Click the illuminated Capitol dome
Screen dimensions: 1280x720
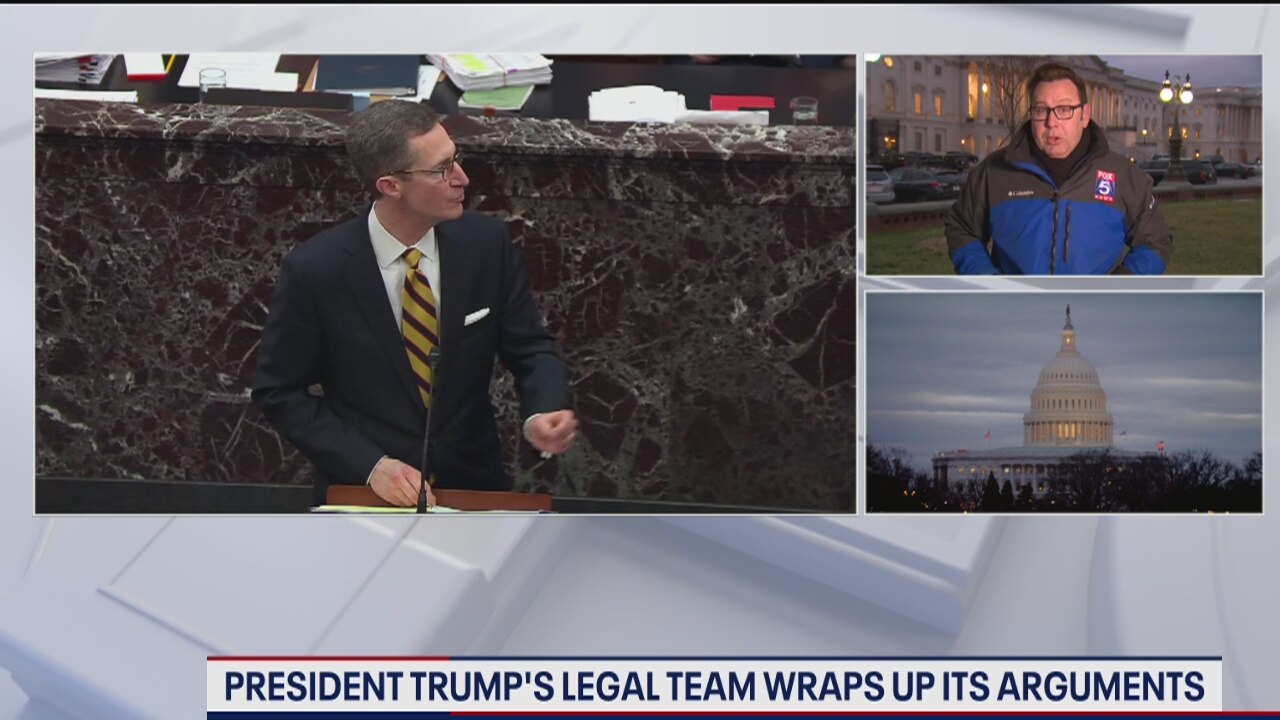pos(1068,390)
